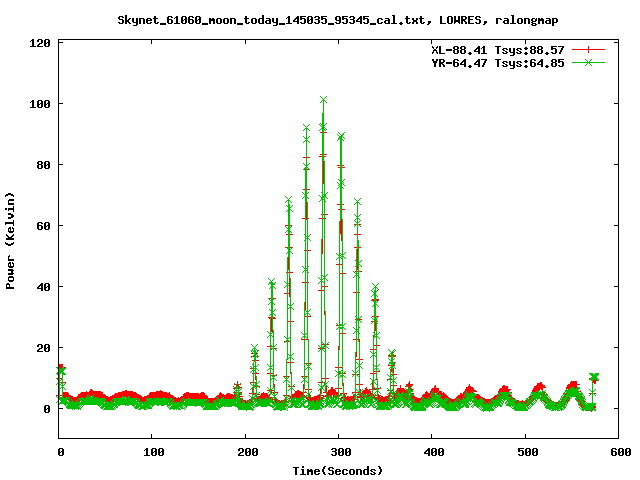The width and height of the screenshot is (640, 480).
Task: Click the y-axis tick label 20
Action: click(43, 348)
